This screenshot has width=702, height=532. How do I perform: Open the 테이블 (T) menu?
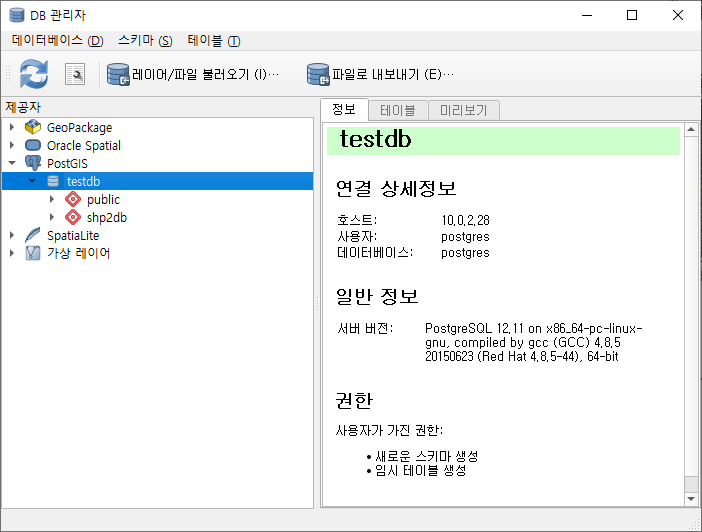click(x=214, y=41)
